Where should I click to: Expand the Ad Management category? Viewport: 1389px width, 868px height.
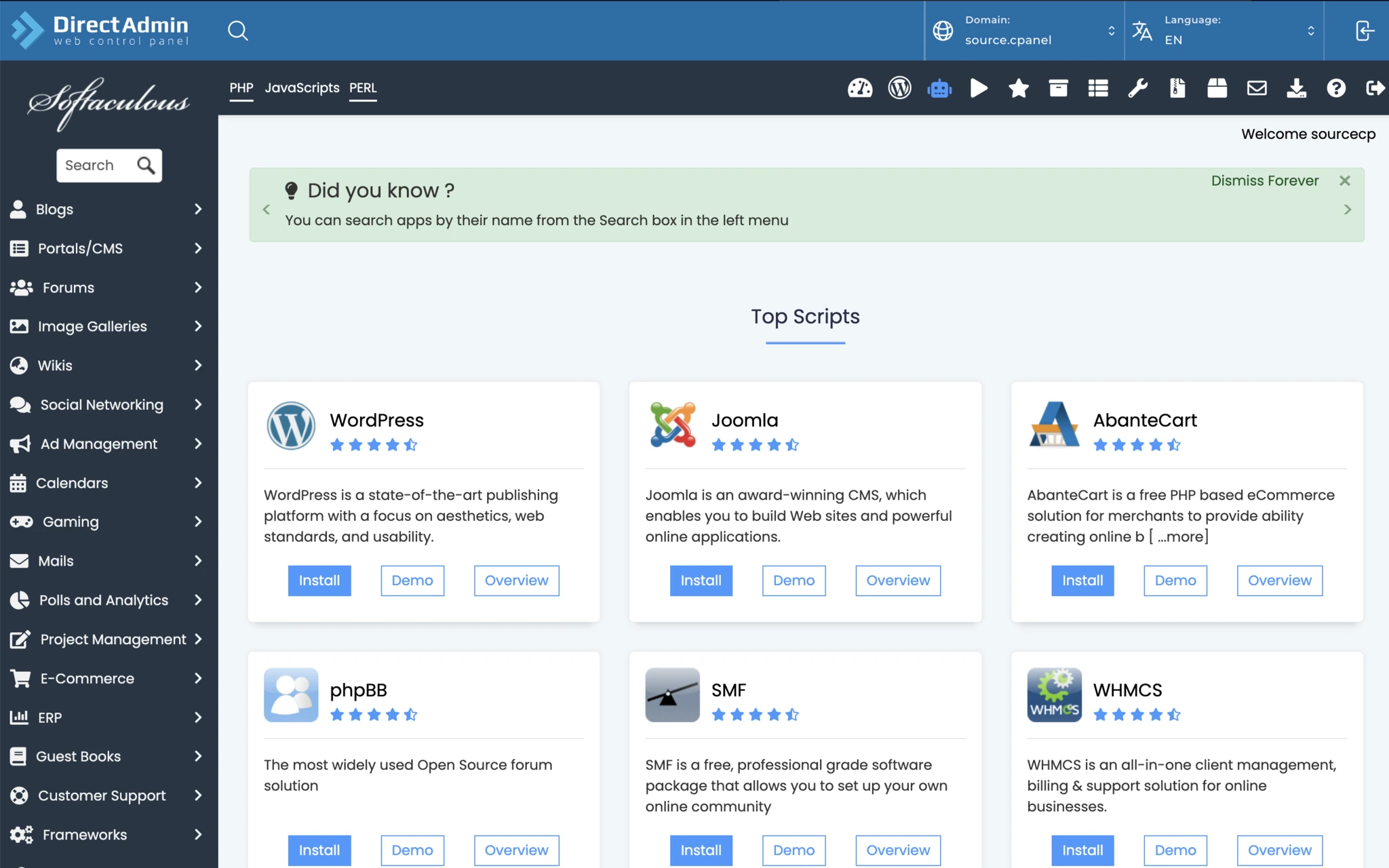109,443
